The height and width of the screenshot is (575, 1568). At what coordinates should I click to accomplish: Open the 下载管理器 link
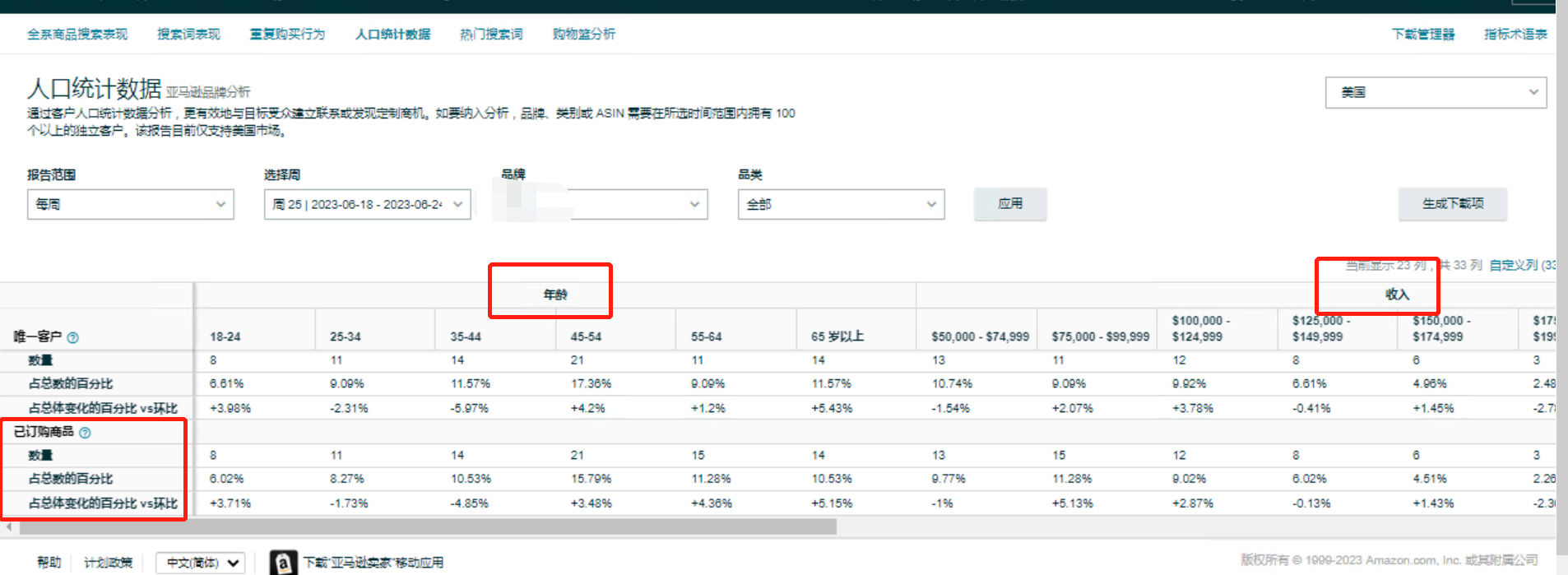coord(1423,35)
